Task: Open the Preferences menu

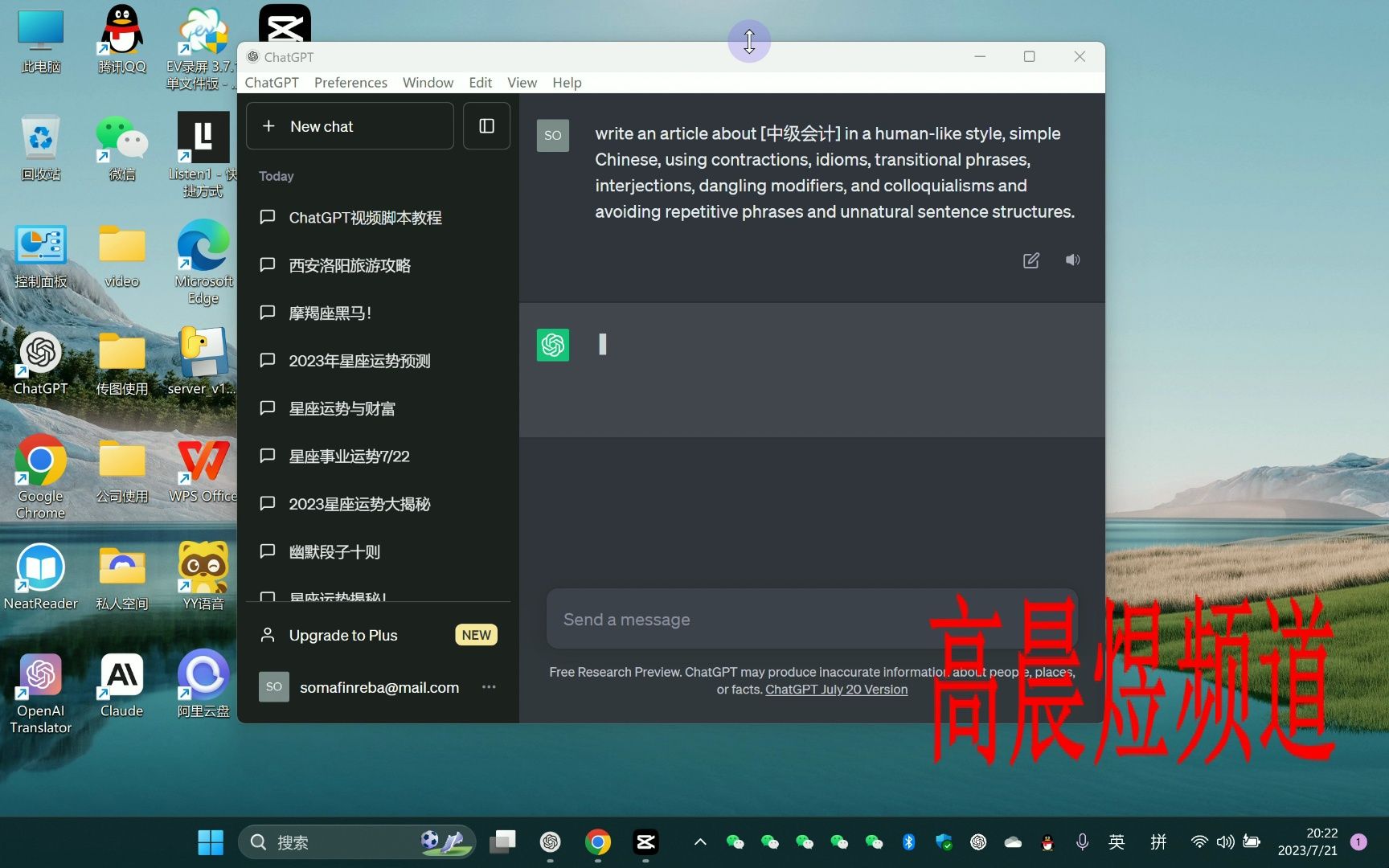Action: pos(350,83)
